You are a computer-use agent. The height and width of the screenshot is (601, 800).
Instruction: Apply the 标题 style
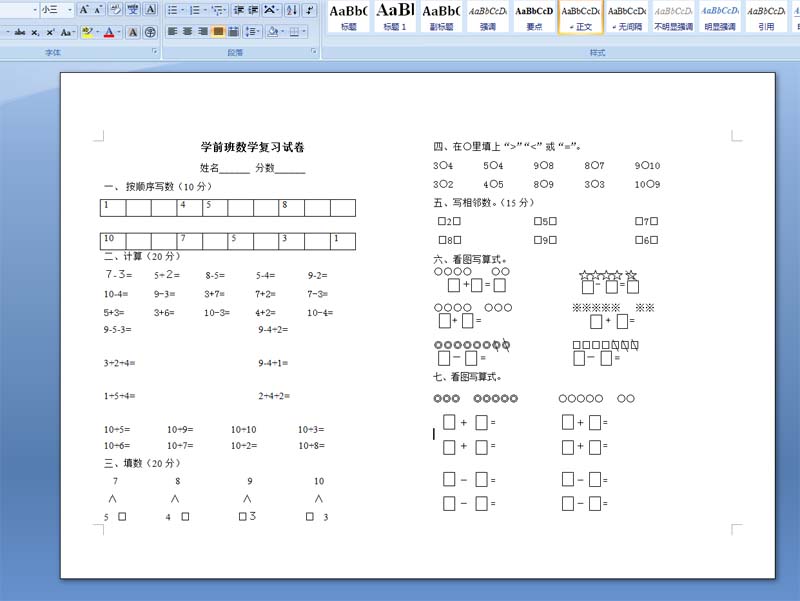(x=348, y=17)
